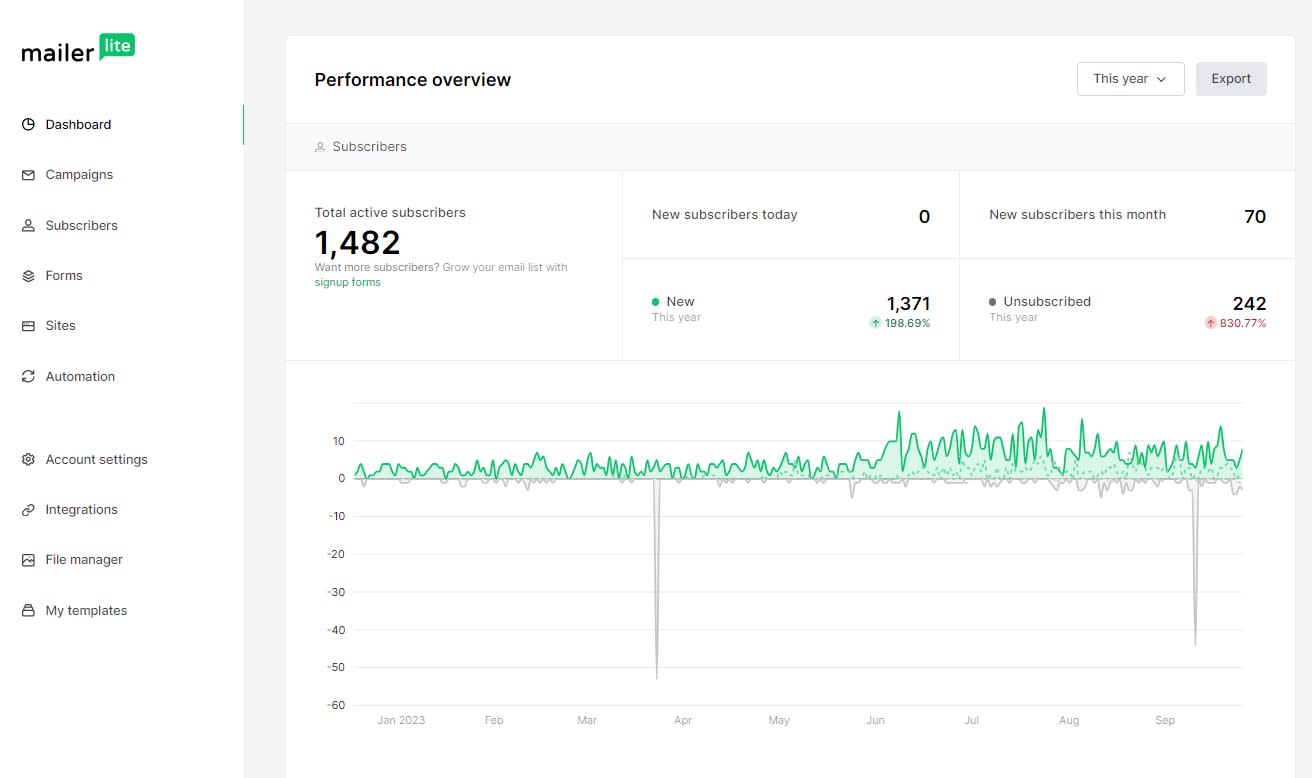Viewport: 1312px width, 778px height.
Task: Open Campaigns from the sidebar menu
Action: (x=79, y=175)
